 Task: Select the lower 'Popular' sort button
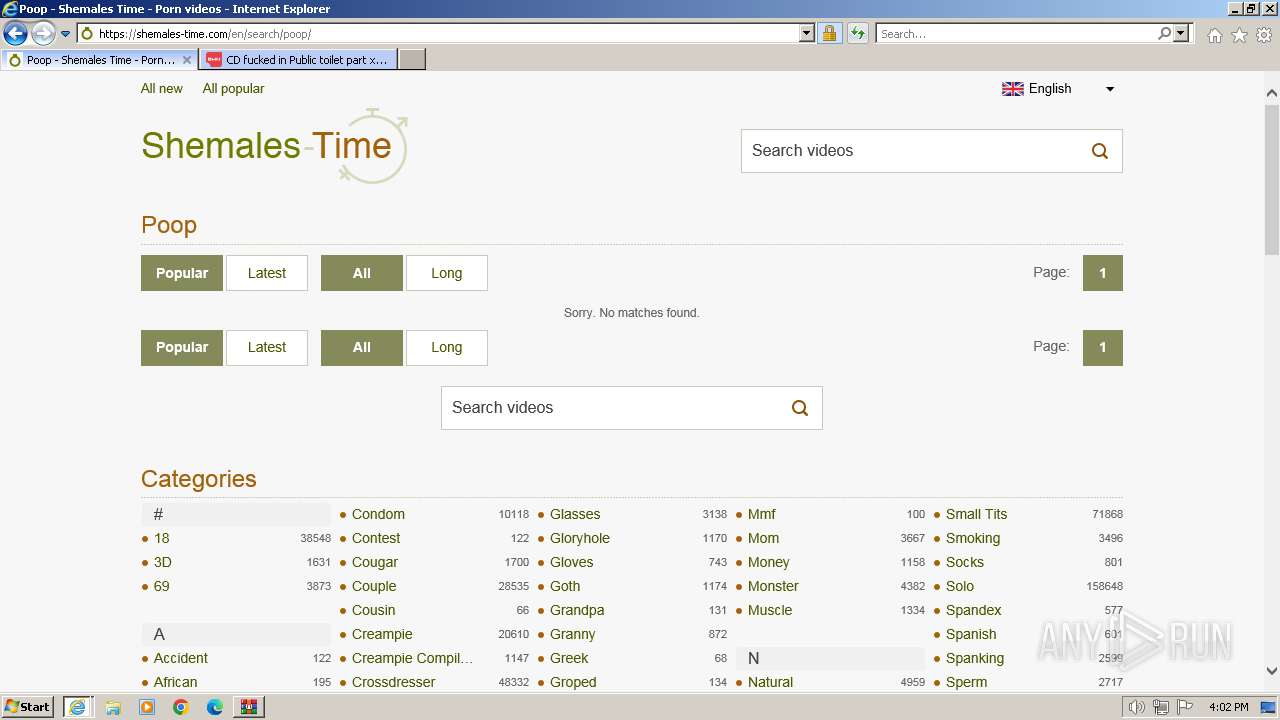pos(182,347)
